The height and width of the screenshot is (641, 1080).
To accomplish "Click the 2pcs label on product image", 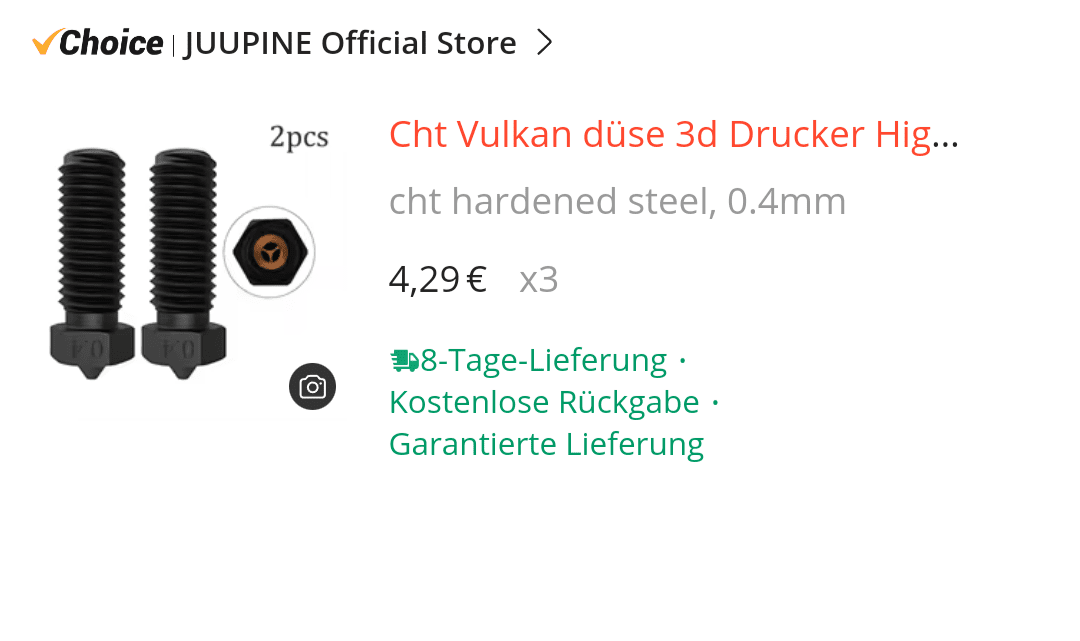I will point(299,137).
